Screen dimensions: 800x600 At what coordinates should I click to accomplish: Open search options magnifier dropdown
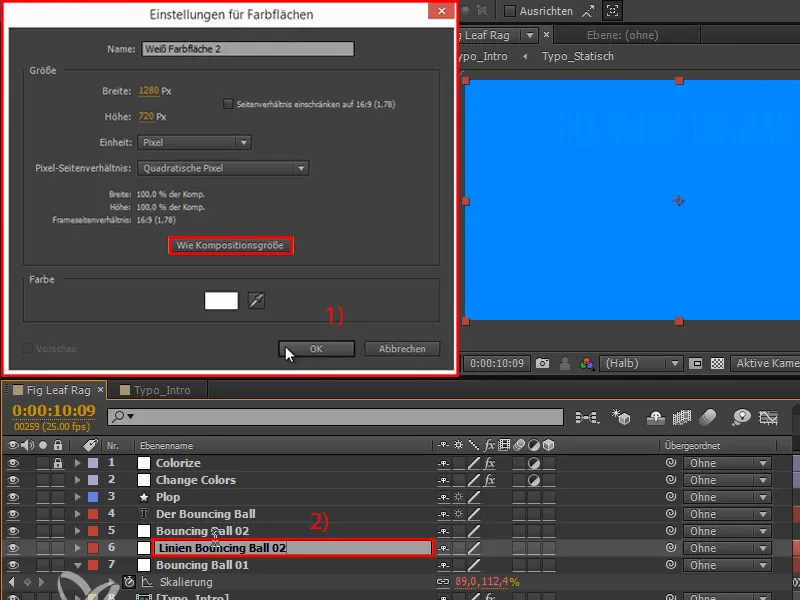[122, 416]
